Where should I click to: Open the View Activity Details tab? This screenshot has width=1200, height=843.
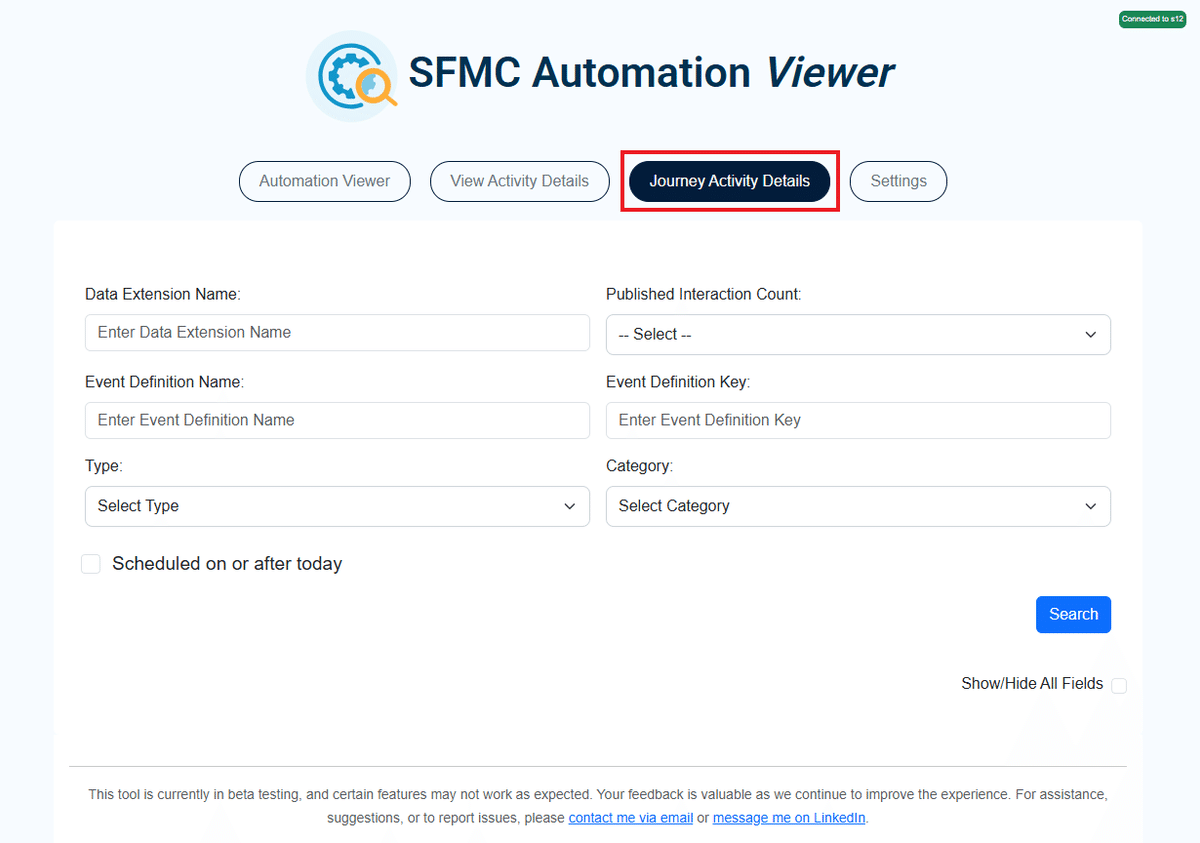(x=519, y=181)
